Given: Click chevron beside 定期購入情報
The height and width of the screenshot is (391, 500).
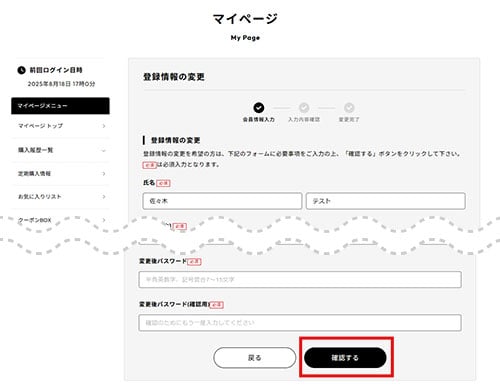Looking at the screenshot, I should tap(104, 174).
